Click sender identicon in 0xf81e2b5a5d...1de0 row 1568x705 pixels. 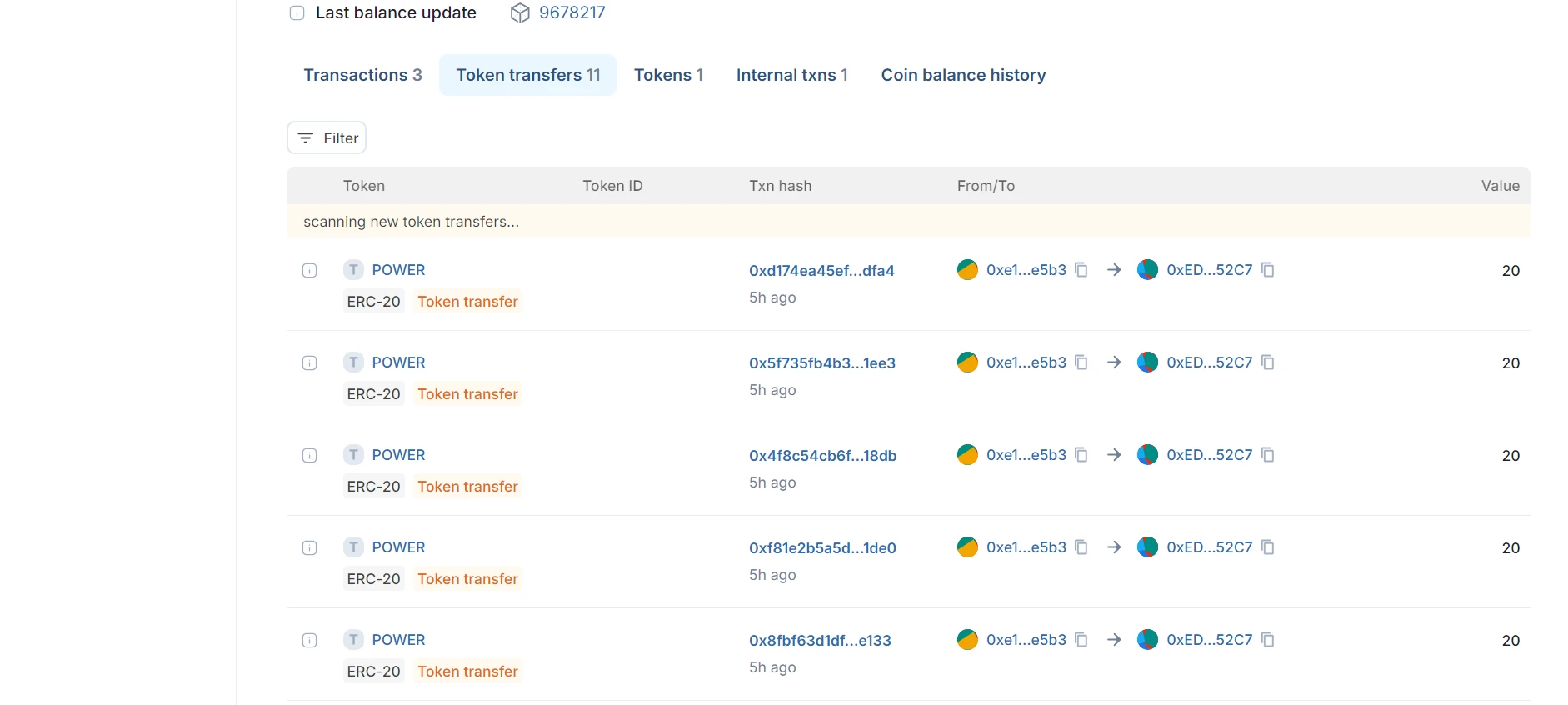pos(967,547)
